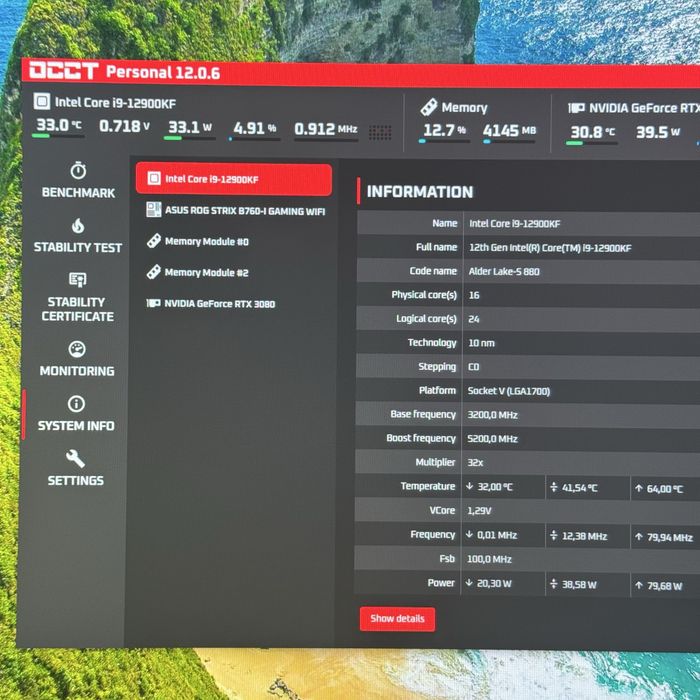The width and height of the screenshot is (700, 700).
Task: Click Base frequency value 3200,0 MHz
Action: (492, 415)
